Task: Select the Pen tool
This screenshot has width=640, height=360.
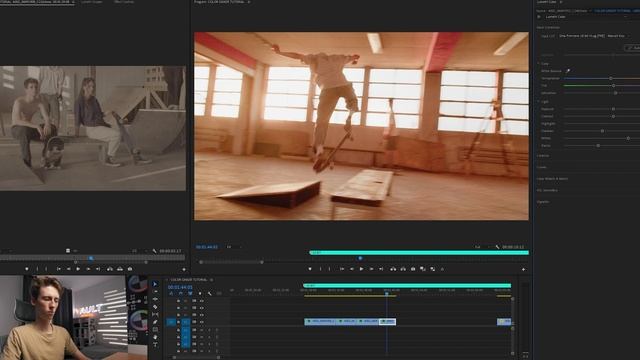Action: click(155, 322)
